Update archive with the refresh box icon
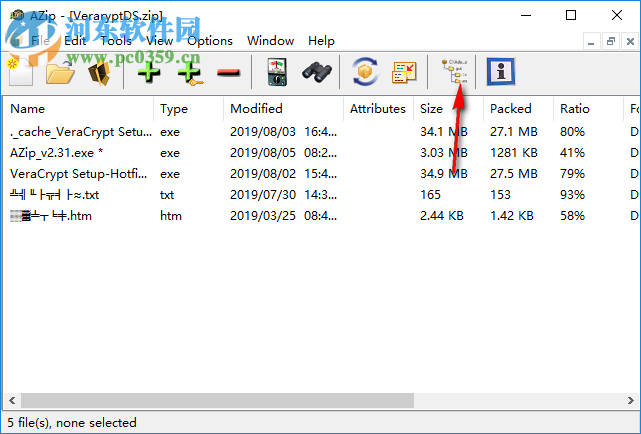Image resolution: width=641 pixels, height=434 pixels. point(365,72)
